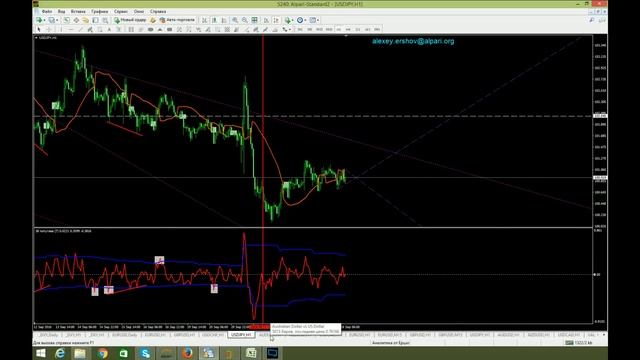Select the cursor arrow tool
Image resolution: width=640 pixels, height=360 pixels.
[39, 29]
